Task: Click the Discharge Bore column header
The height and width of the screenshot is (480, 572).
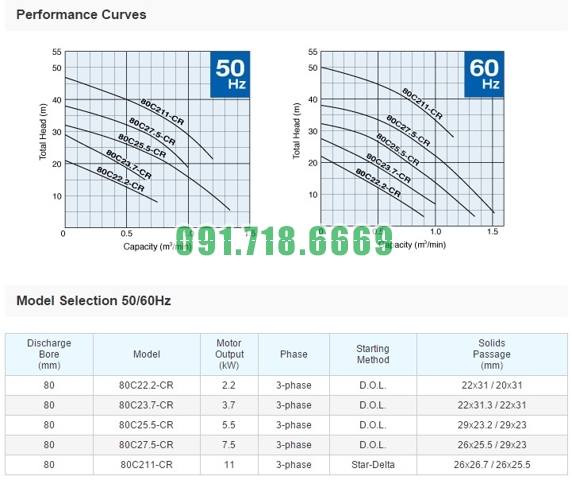Action: pyautogui.click(x=49, y=354)
